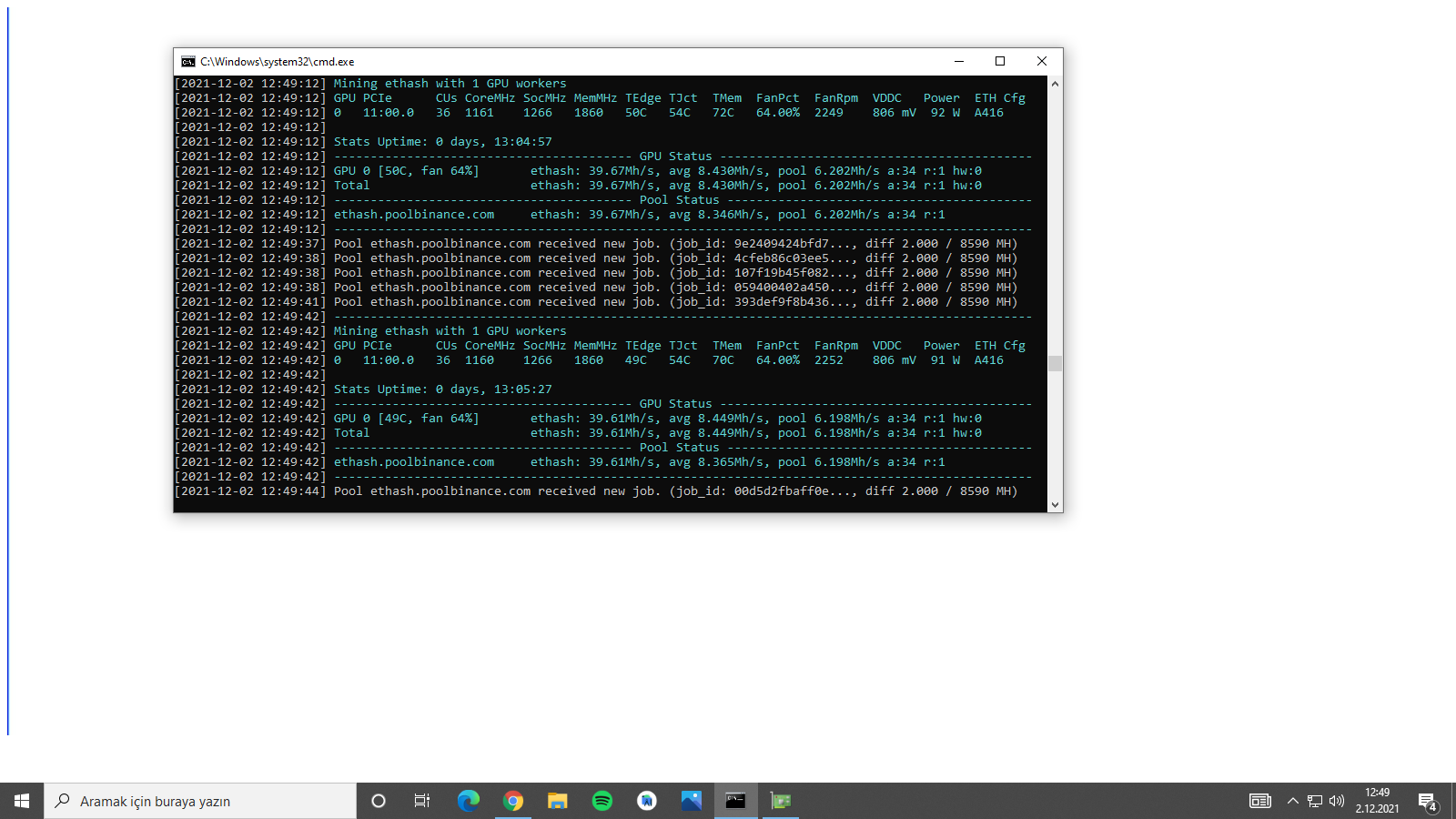Close the cmd.exe window
1456x819 pixels.
pos(1042,61)
